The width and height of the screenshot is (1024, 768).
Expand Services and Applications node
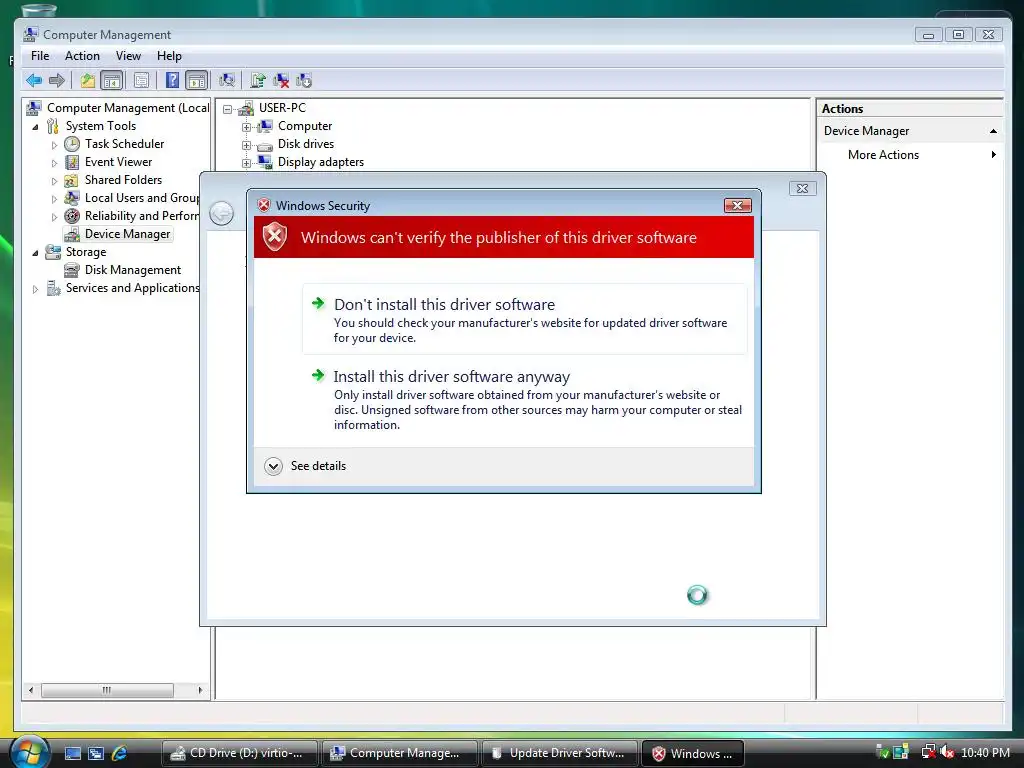coord(35,289)
